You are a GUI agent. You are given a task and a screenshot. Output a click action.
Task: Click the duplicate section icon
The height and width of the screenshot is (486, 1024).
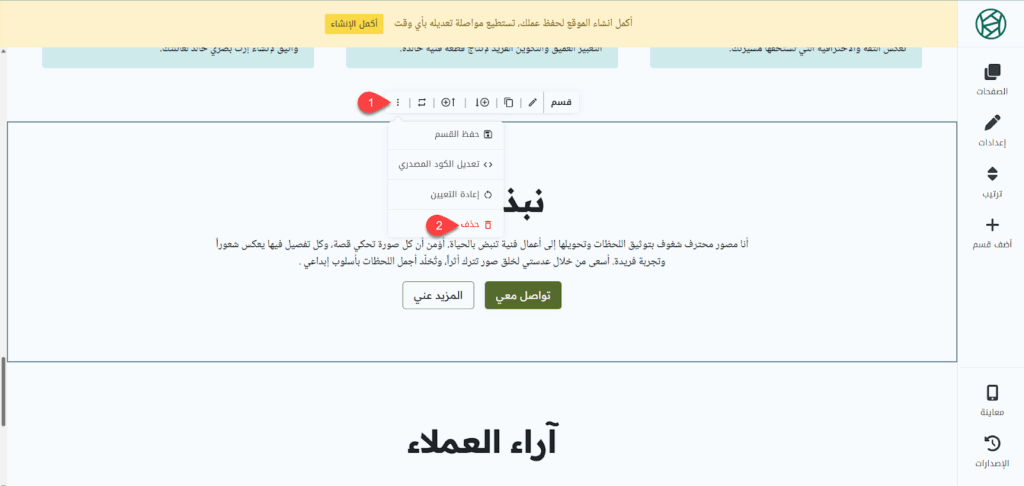point(509,102)
